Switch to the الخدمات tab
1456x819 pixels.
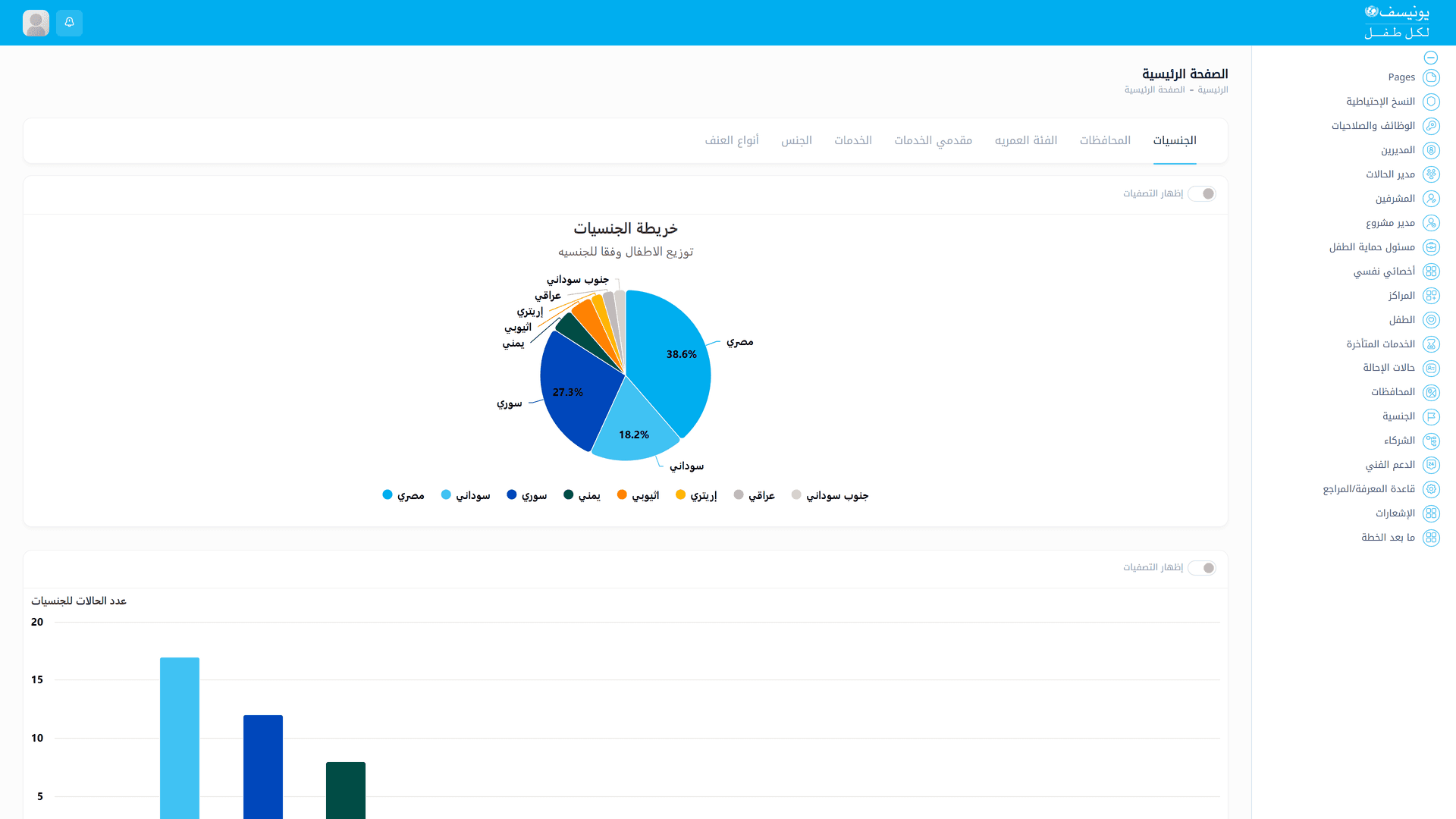853,141
